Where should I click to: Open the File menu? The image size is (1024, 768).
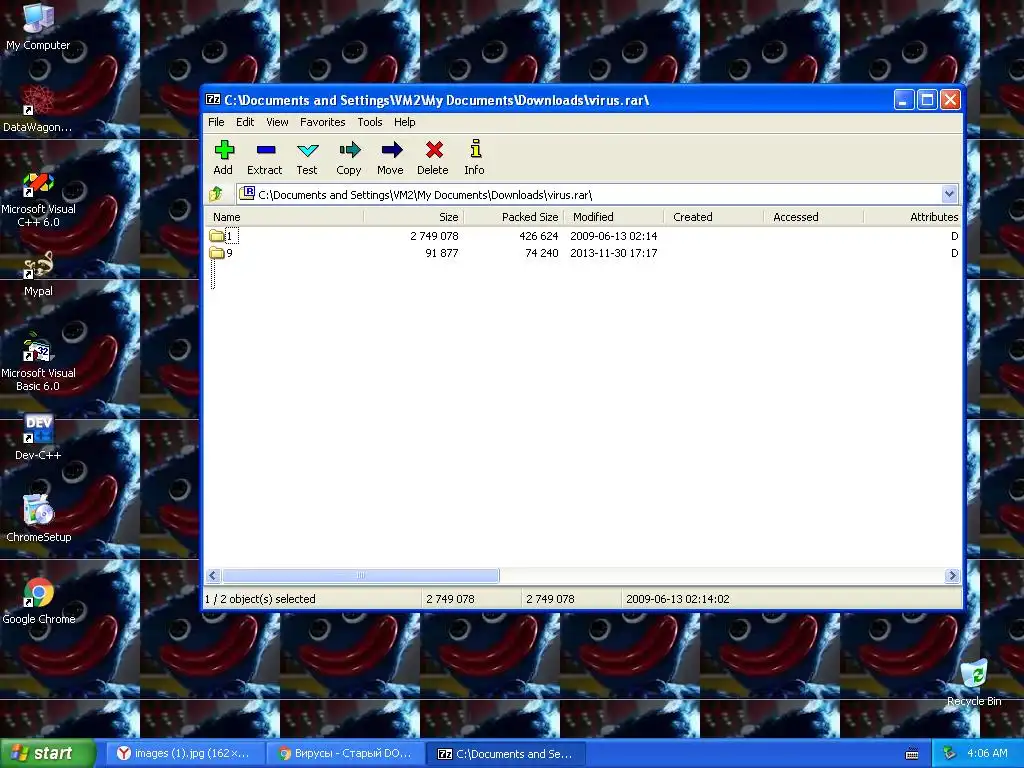click(216, 122)
